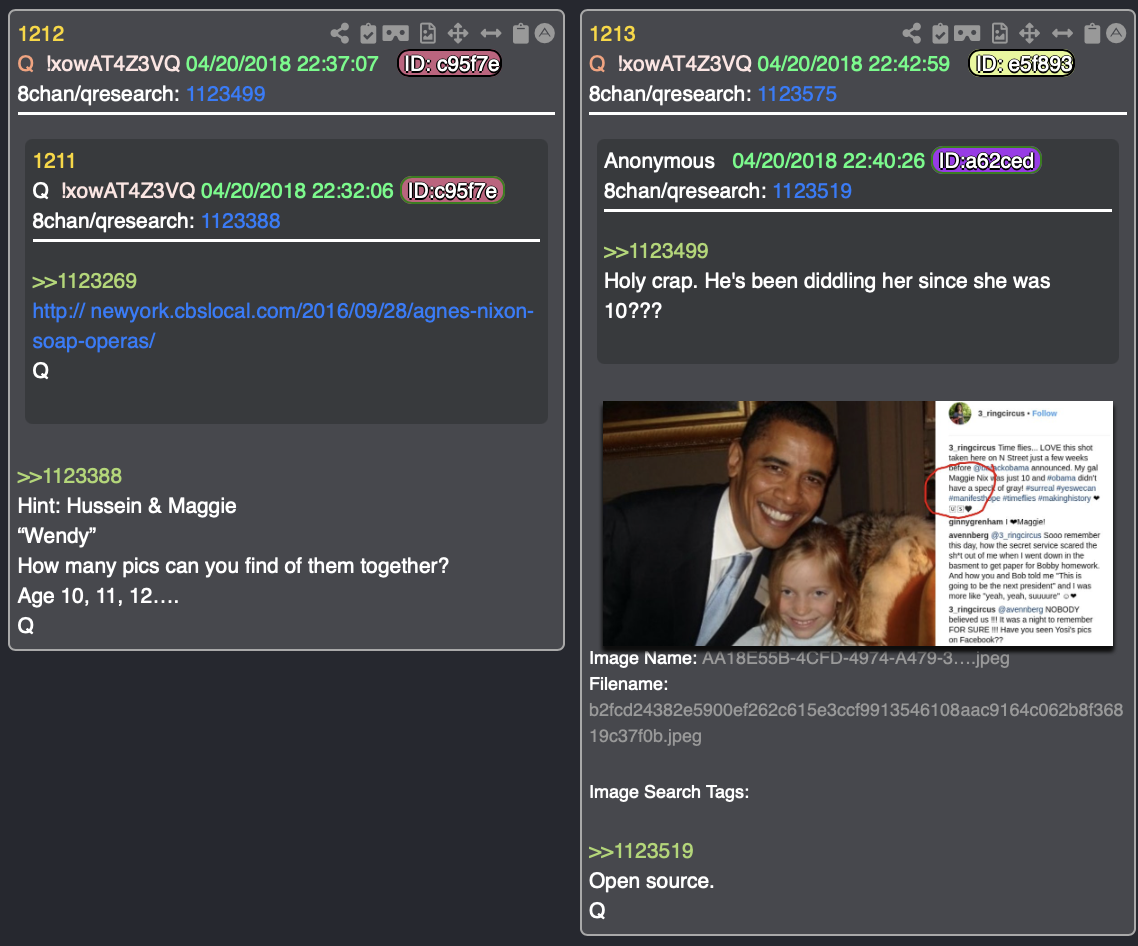
Task: Follow the >>1123388 reply reference
Action: pyautogui.click(x=70, y=476)
